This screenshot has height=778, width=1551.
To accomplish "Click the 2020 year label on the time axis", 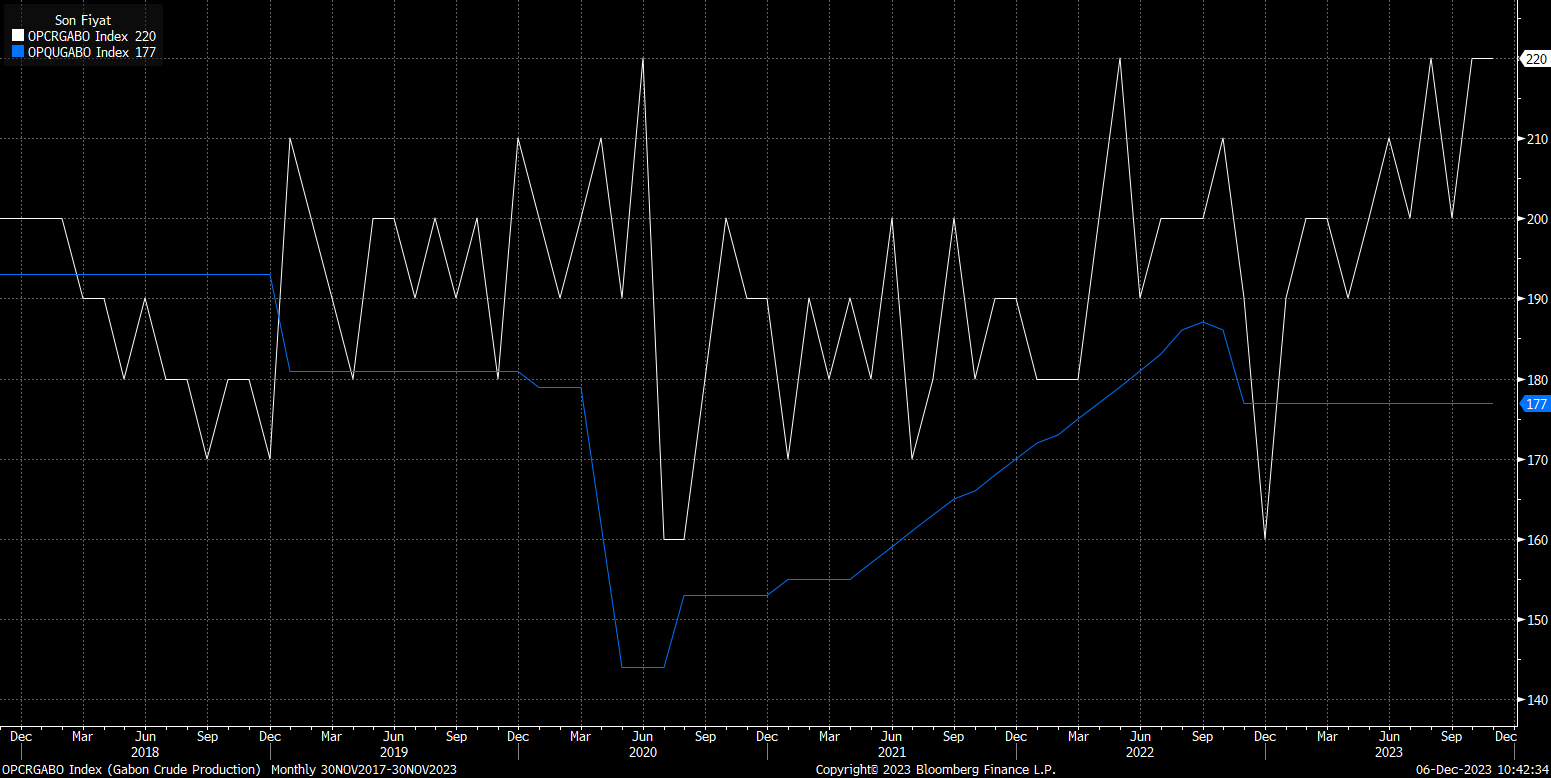I will tap(643, 751).
